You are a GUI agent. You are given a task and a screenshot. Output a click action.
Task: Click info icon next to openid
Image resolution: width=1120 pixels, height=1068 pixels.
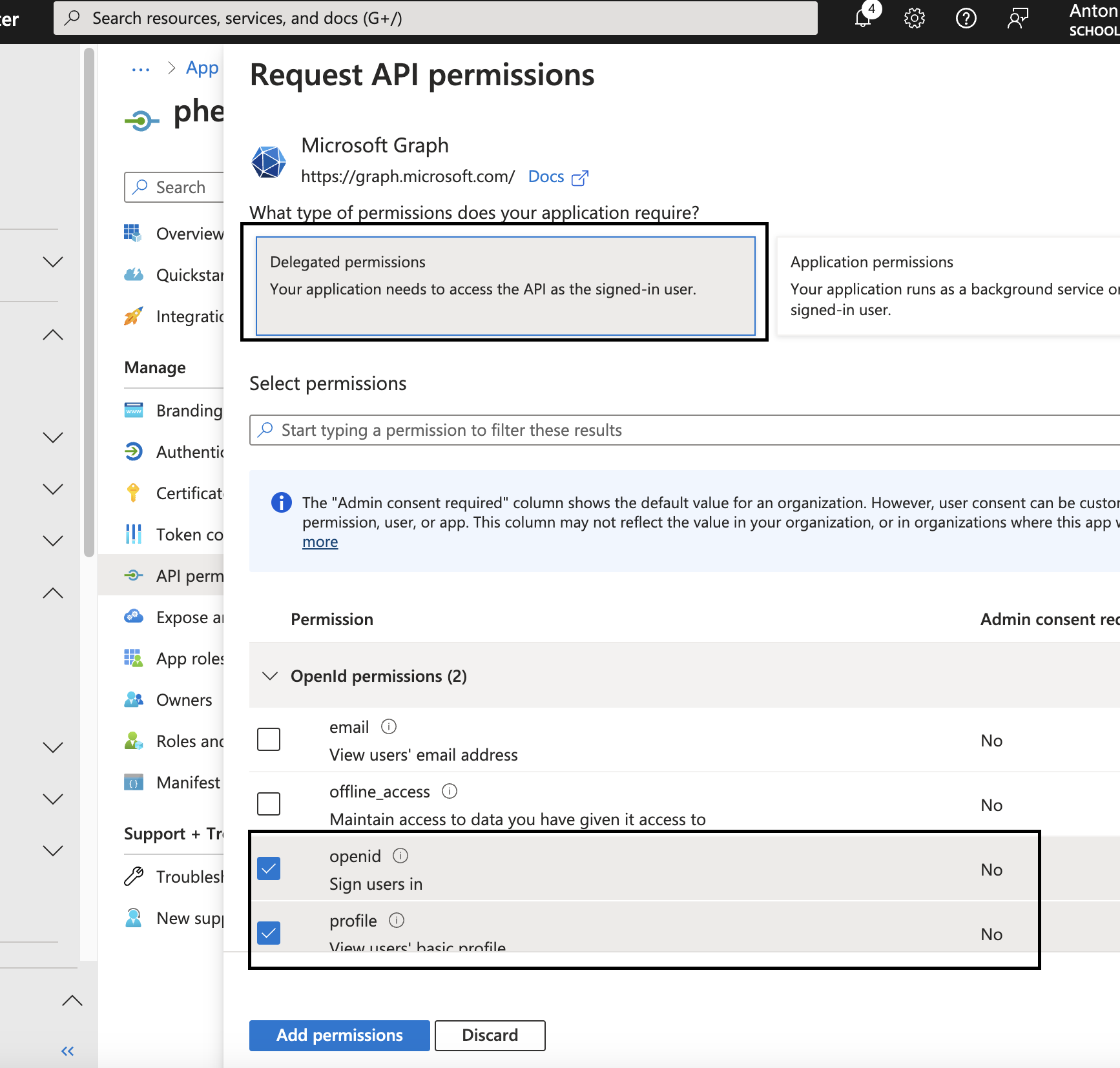400,856
